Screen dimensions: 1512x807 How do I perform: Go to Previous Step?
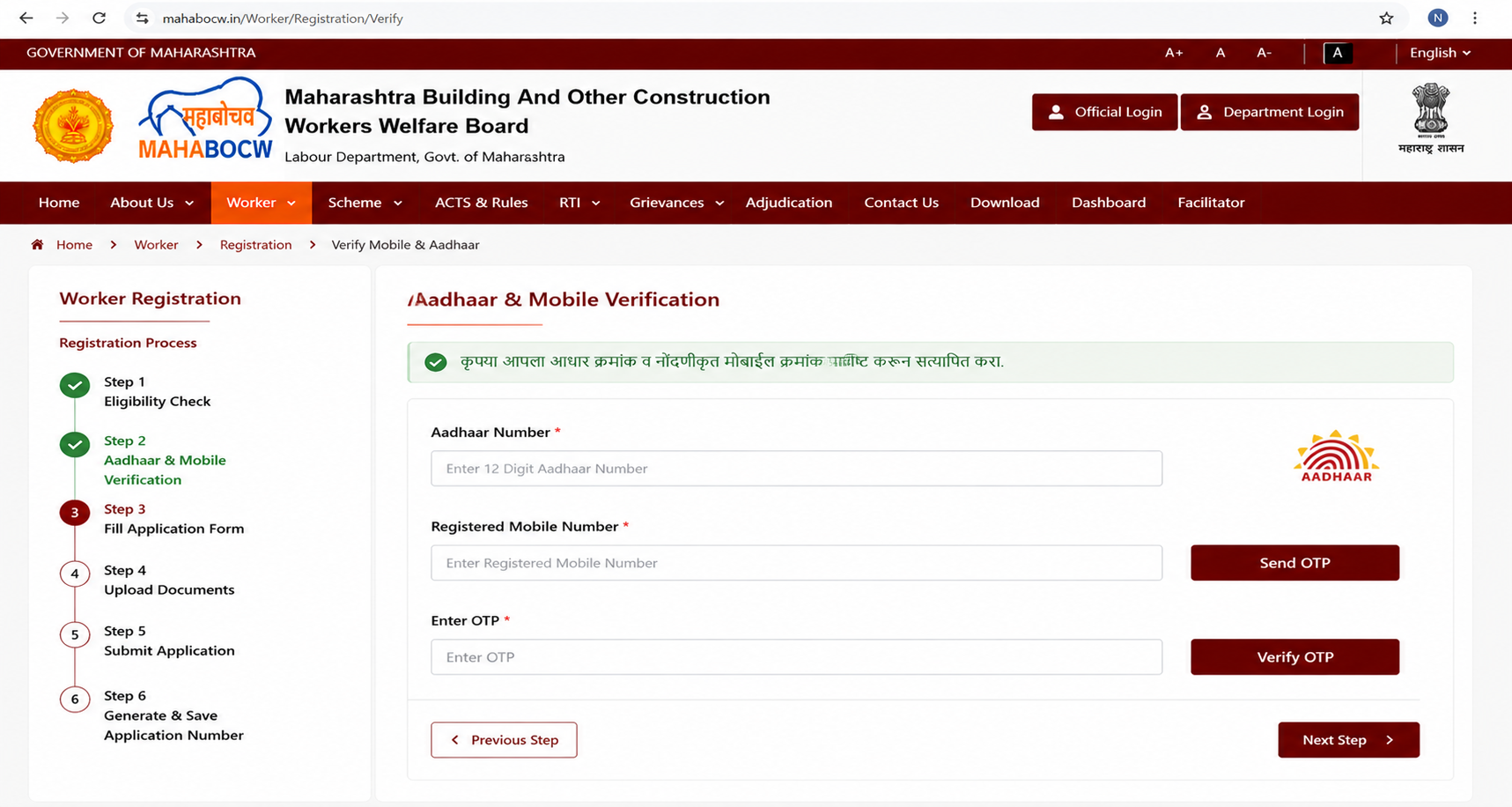pos(504,740)
